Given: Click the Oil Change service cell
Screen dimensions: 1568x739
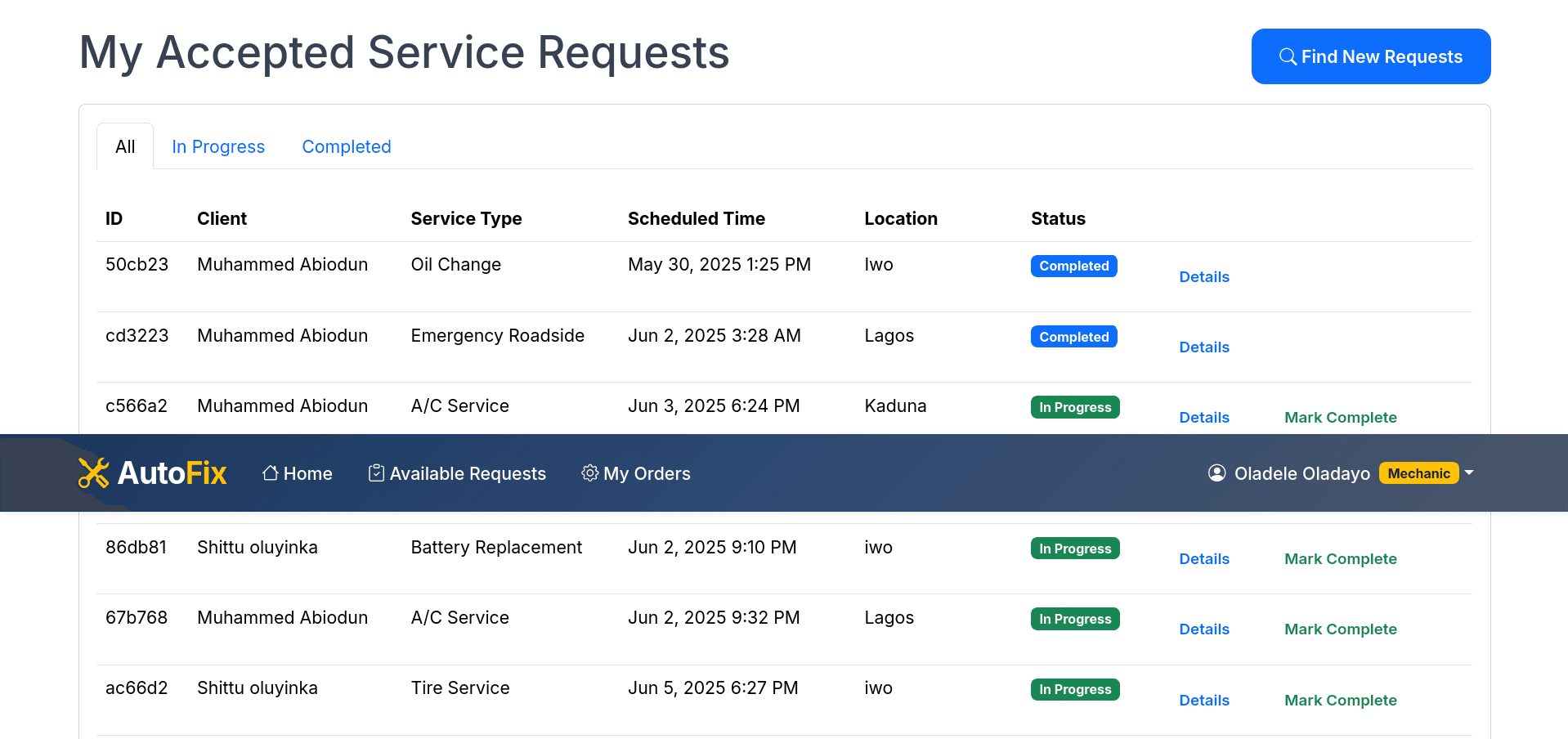Looking at the screenshot, I should pyautogui.click(x=456, y=265).
